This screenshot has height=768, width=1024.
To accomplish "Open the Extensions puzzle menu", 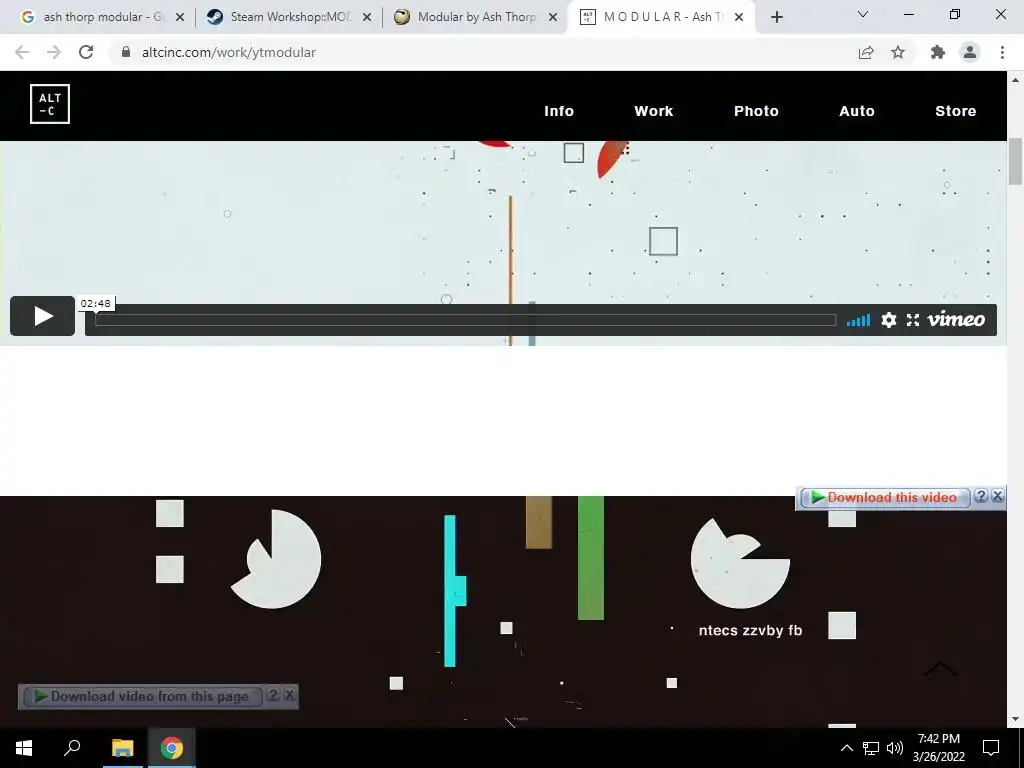I will pos(938,52).
